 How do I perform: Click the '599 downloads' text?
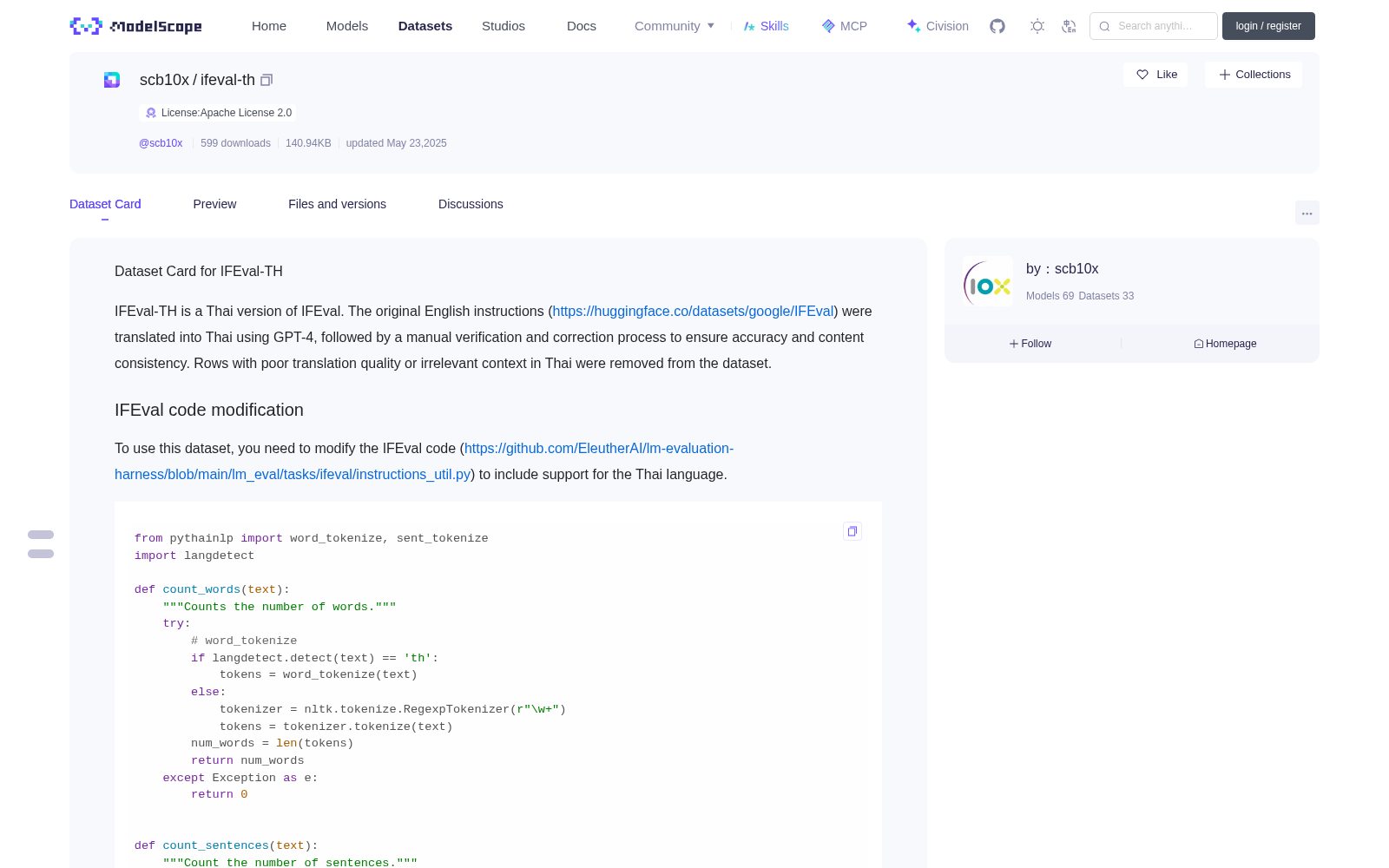coord(235,143)
